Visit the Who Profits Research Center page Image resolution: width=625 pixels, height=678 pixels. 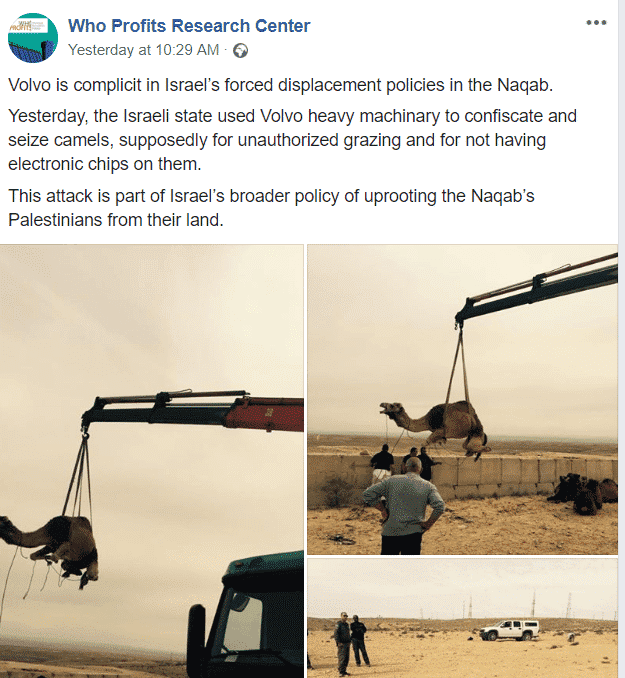click(189, 26)
